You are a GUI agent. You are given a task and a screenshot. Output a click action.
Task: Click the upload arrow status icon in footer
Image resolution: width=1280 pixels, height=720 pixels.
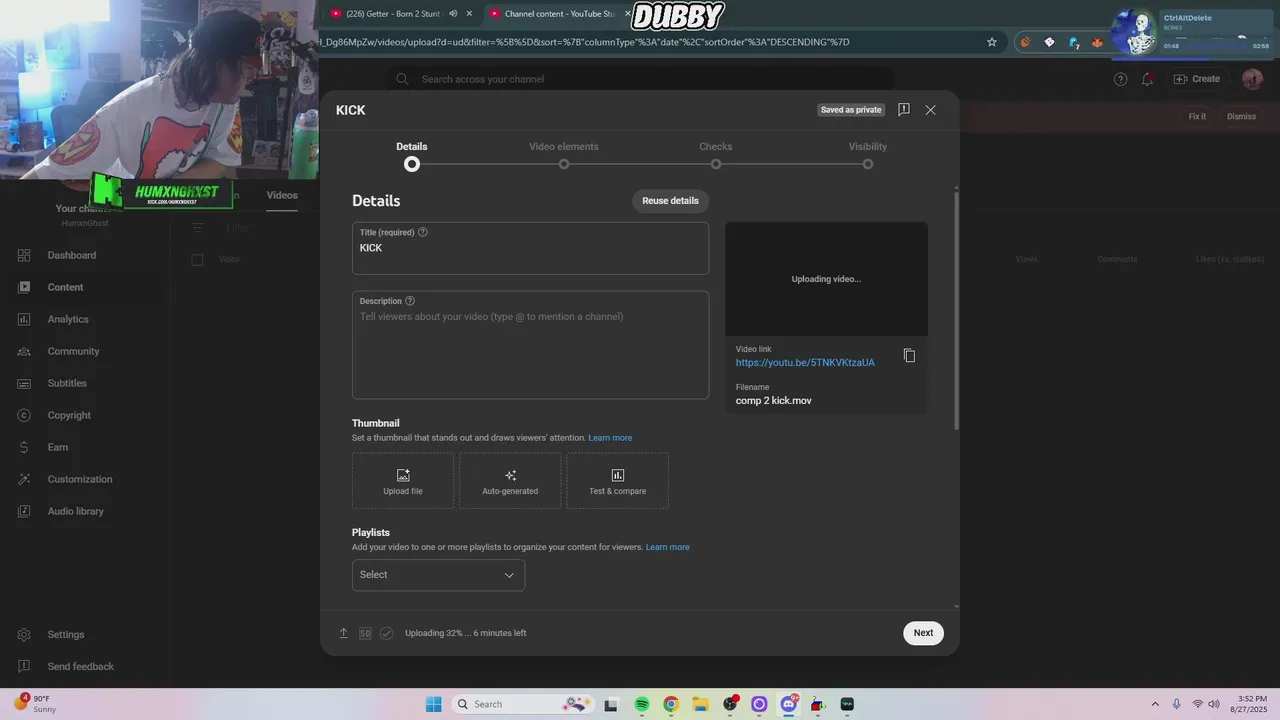(344, 633)
